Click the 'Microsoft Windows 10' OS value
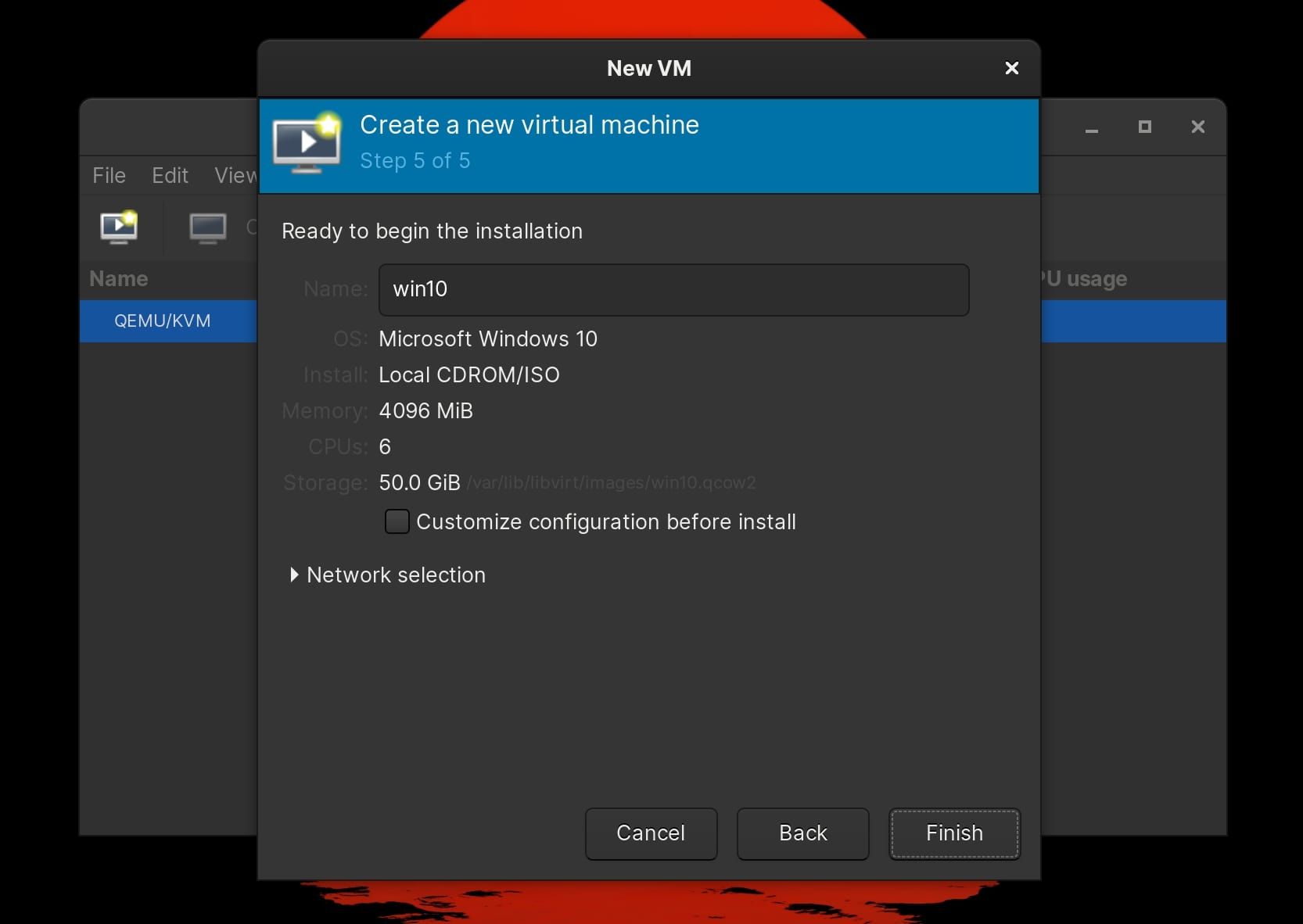 (x=488, y=338)
